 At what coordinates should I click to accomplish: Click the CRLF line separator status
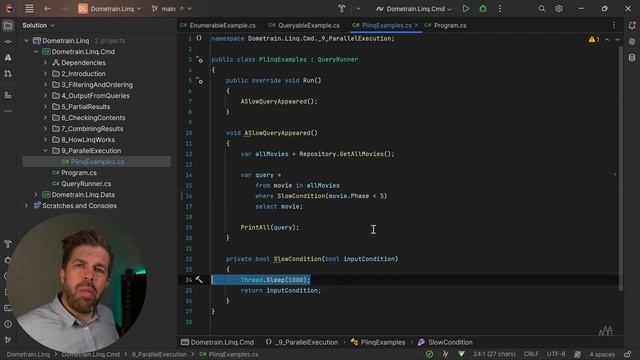tap(531, 354)
